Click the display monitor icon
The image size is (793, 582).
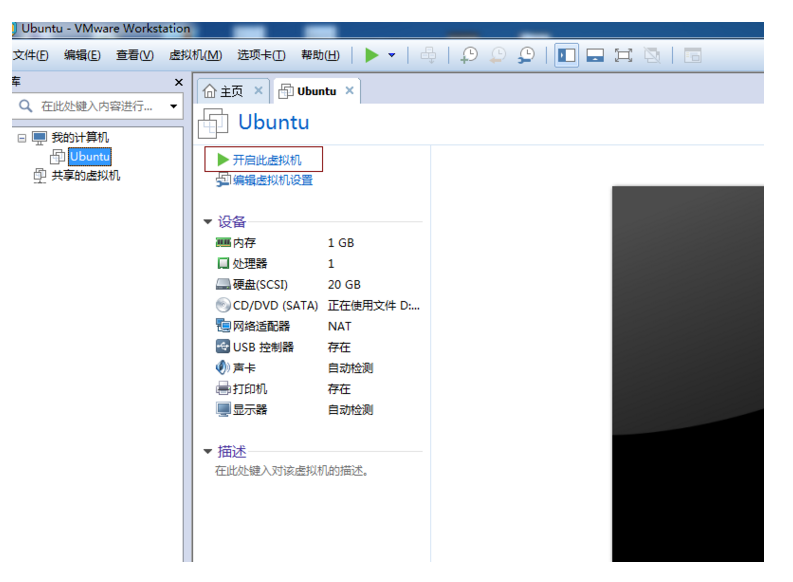223,409
